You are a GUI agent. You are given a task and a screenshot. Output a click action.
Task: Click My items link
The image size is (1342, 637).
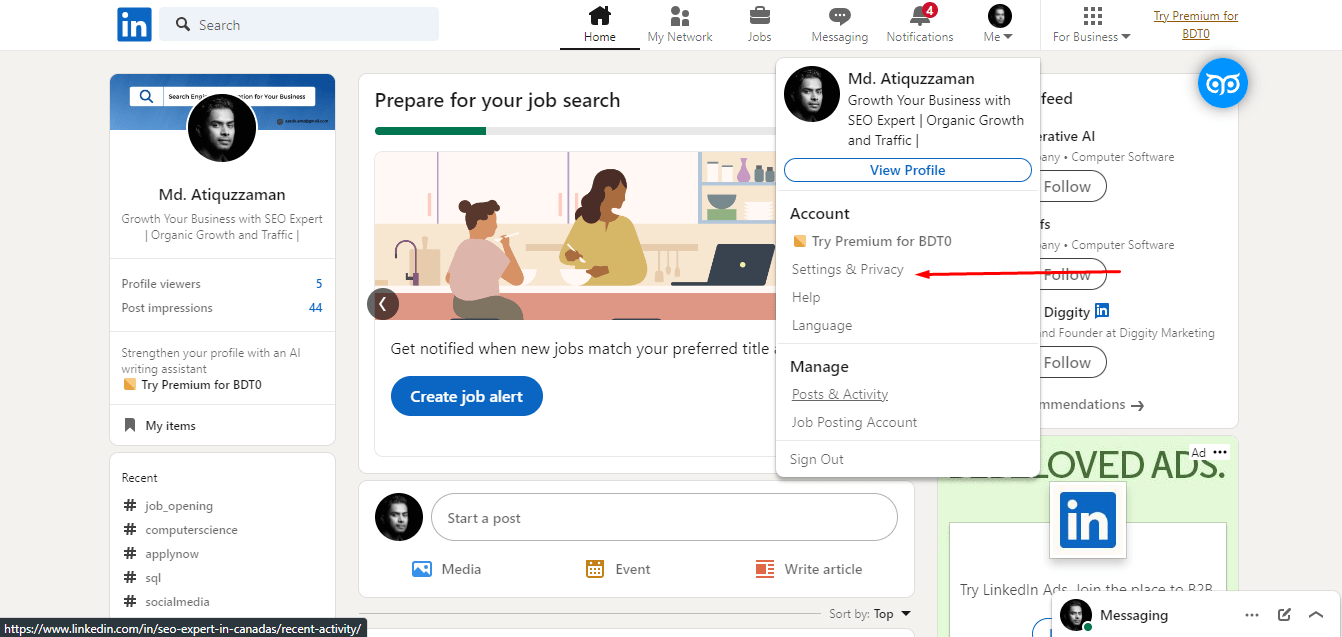click(x=171, y=426)
